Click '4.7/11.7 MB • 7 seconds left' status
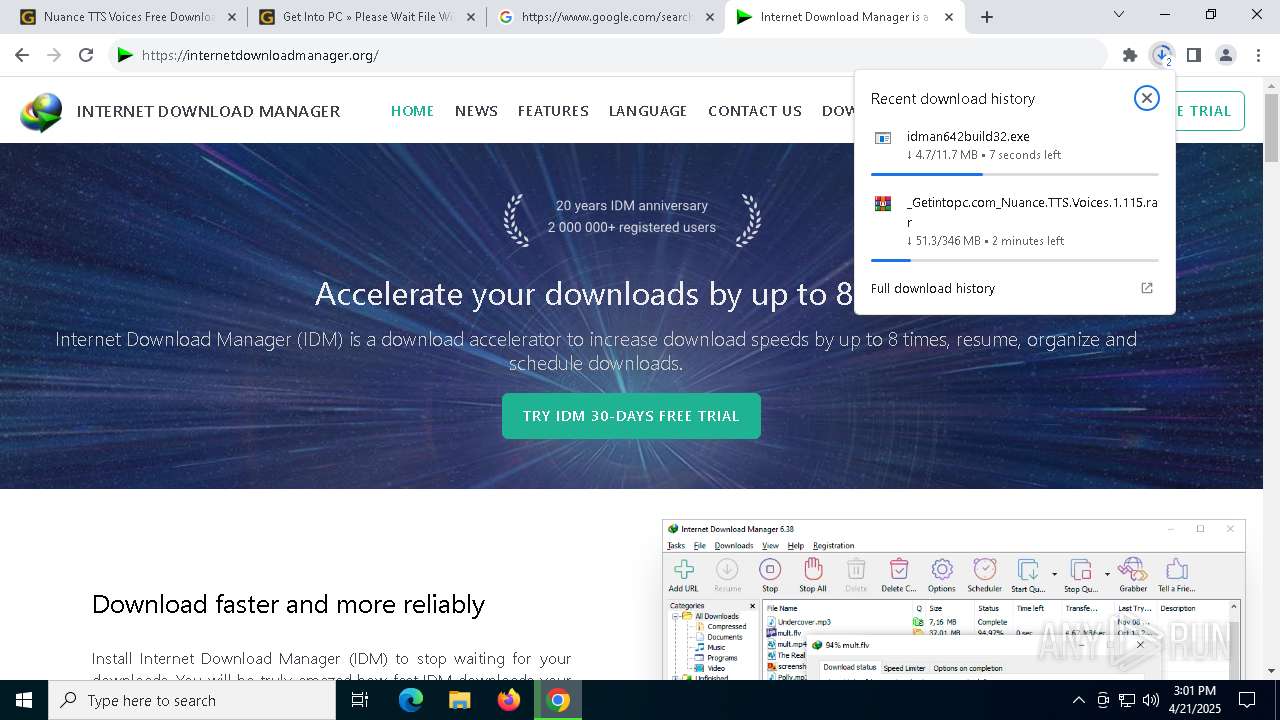The height and width of the screenshot is (720, 1280). coord(984,155)
